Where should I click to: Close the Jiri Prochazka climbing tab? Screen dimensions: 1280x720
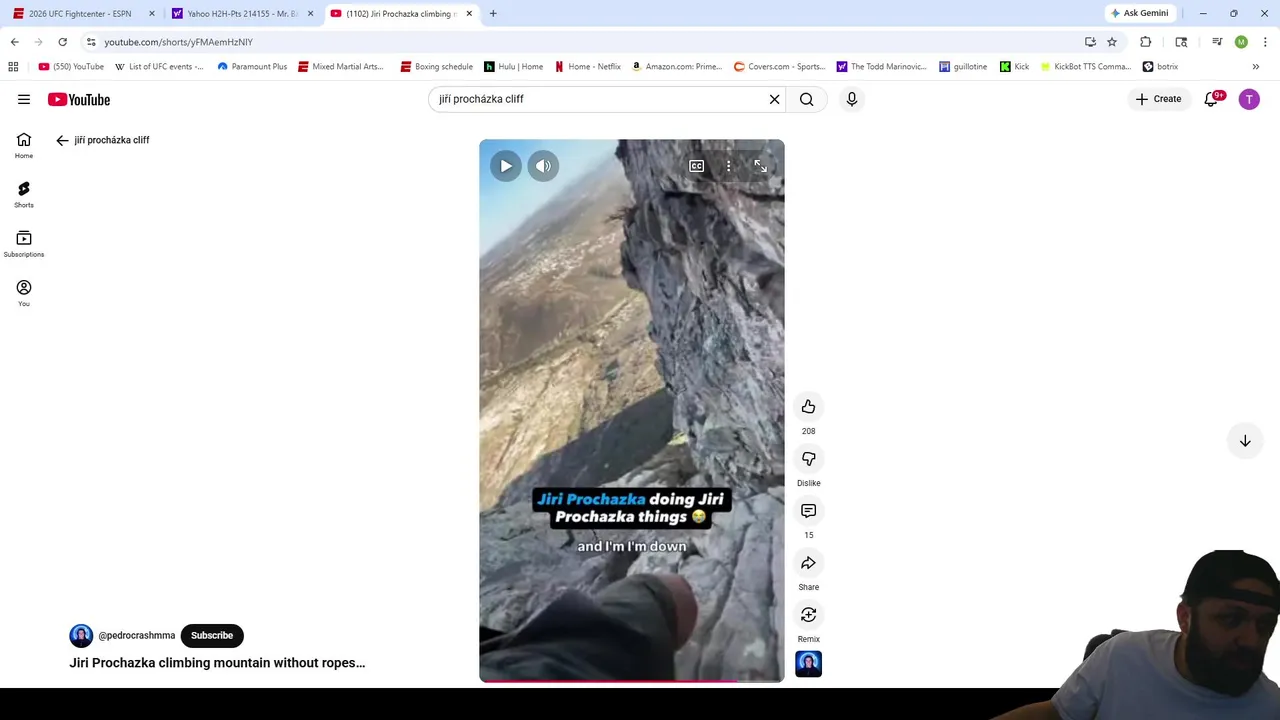(x=469, y=14)
